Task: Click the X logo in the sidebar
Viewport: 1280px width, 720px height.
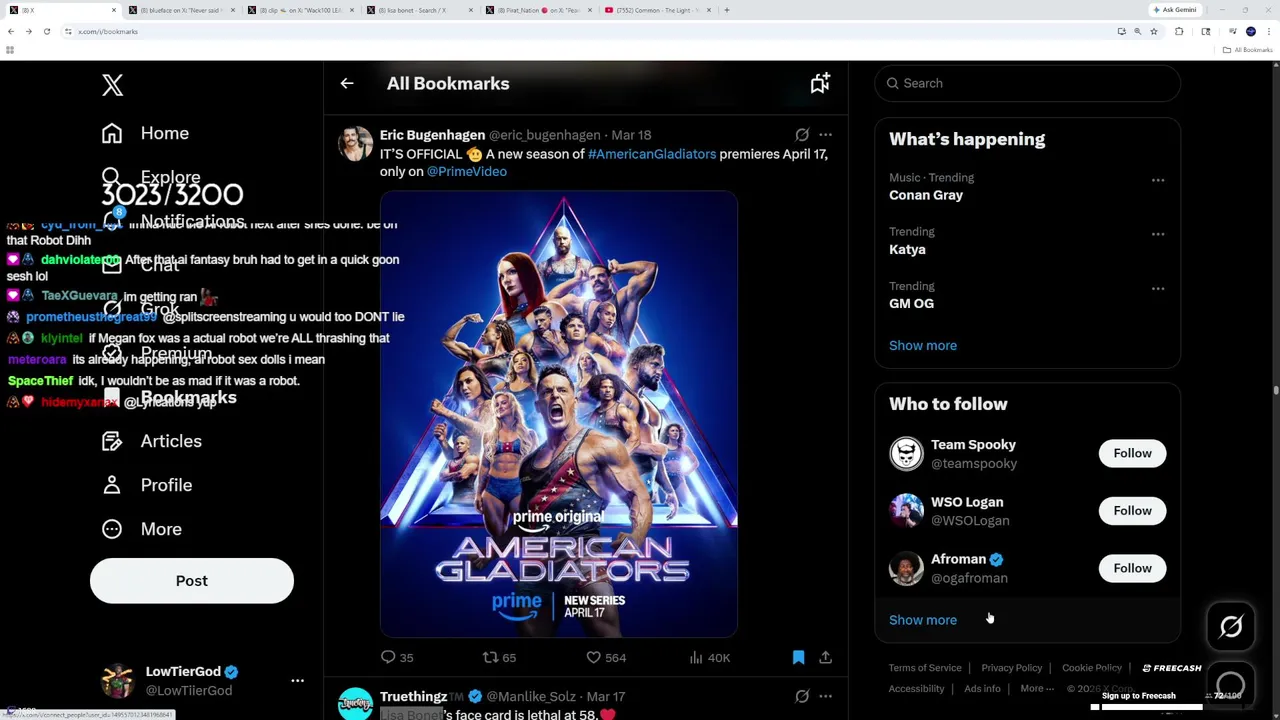Action: point(112,85)
